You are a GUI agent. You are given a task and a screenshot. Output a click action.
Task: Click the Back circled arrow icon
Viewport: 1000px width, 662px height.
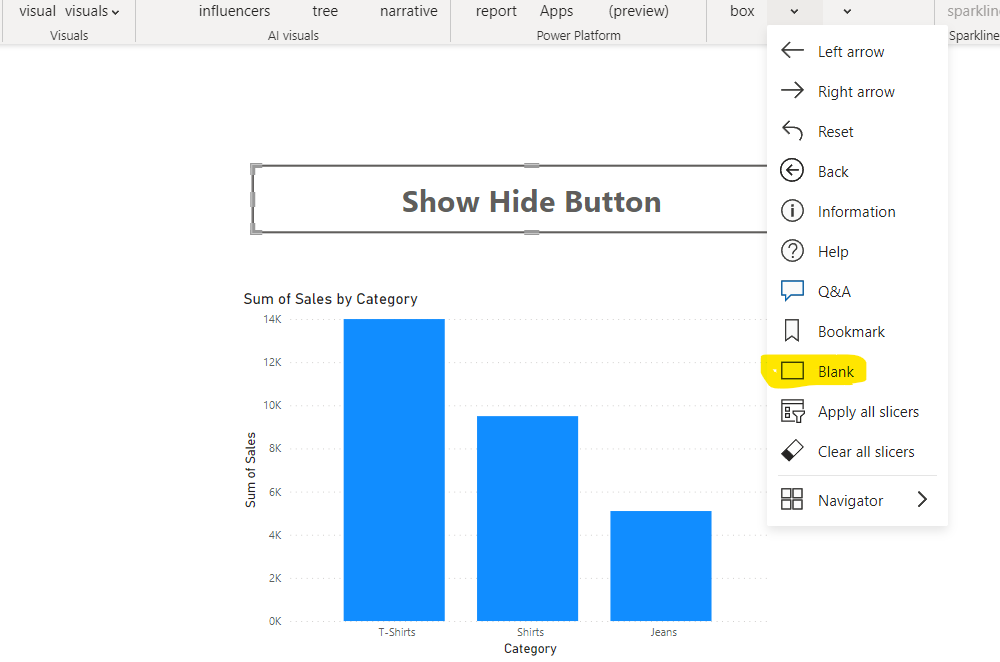click(792, 171)
